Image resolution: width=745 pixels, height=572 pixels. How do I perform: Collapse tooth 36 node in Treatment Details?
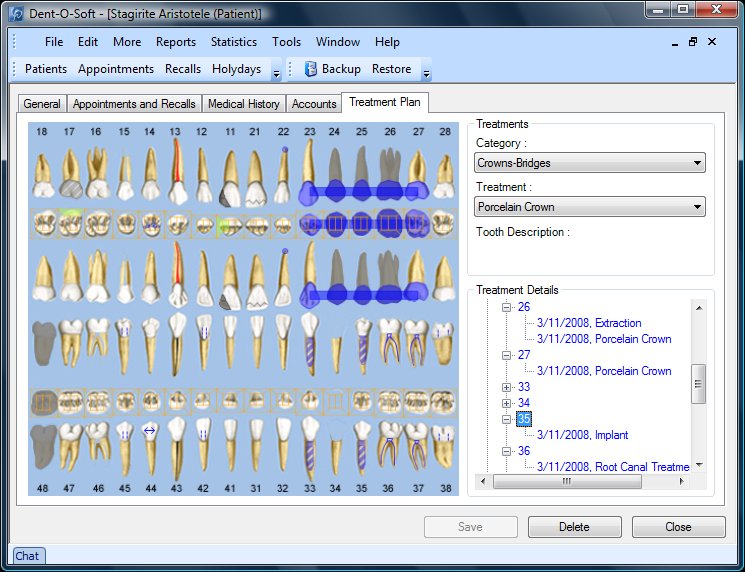click(x=506, y=451)
